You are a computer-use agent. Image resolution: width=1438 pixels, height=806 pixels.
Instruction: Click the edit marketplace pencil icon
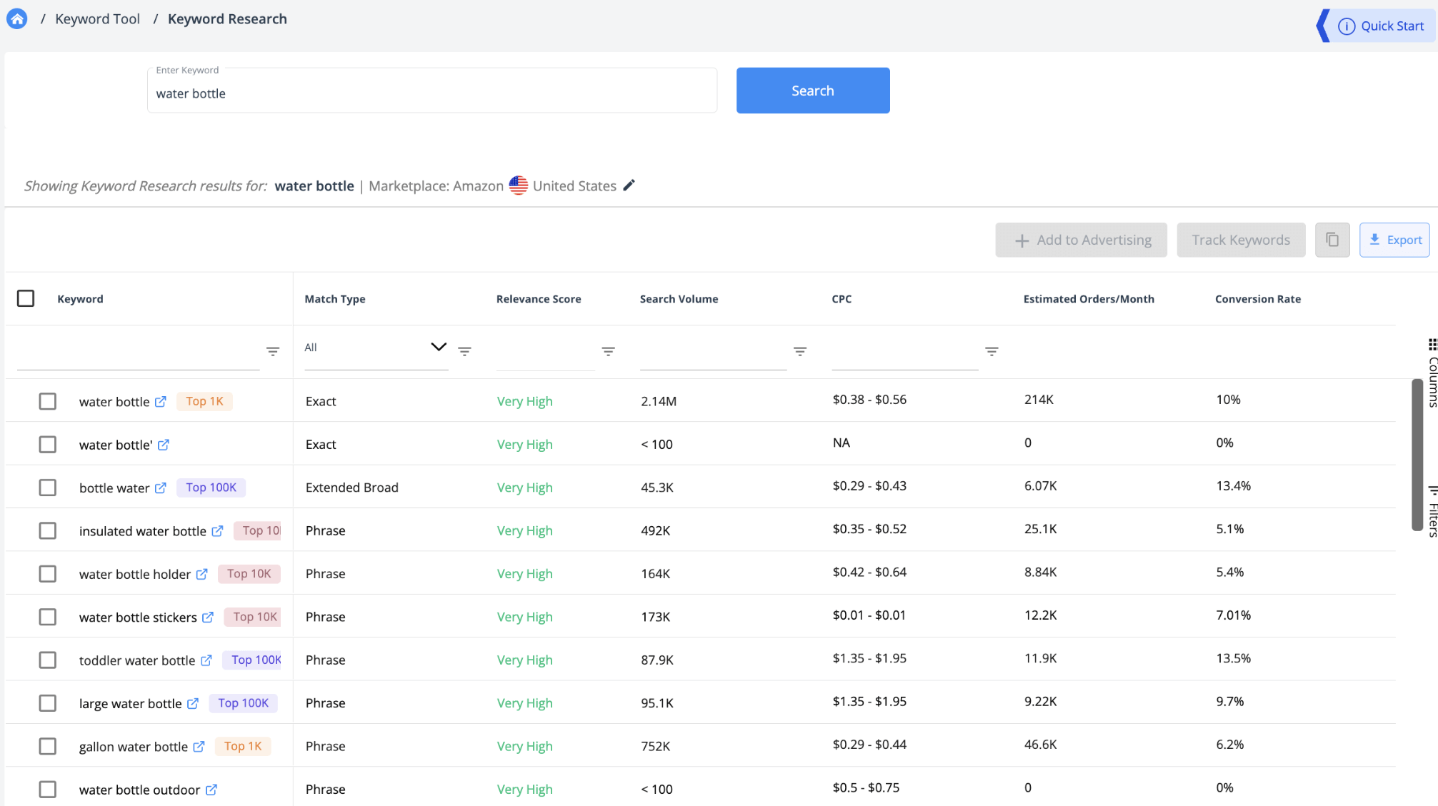click(x=629, y=185)
